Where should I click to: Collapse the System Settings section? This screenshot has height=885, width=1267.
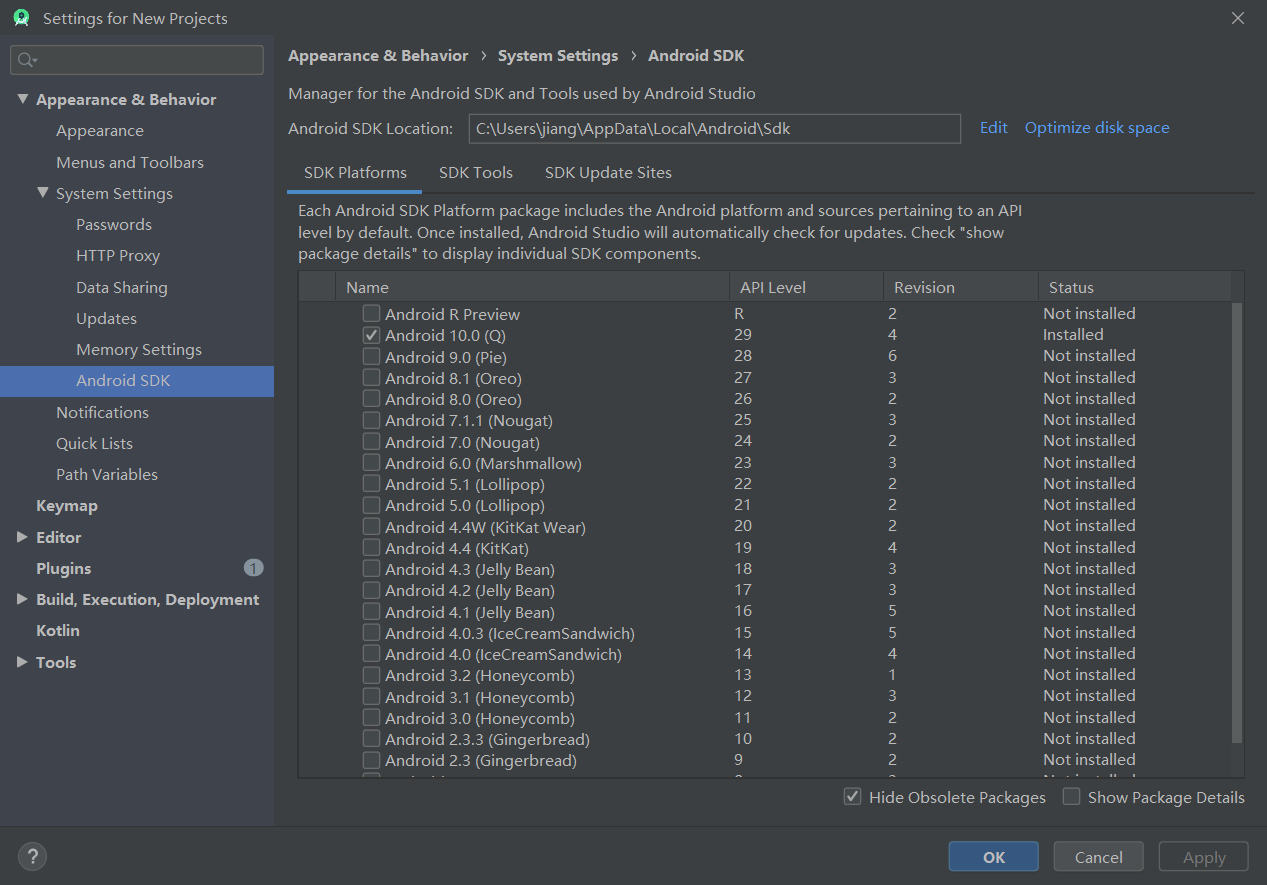[42, 193]
